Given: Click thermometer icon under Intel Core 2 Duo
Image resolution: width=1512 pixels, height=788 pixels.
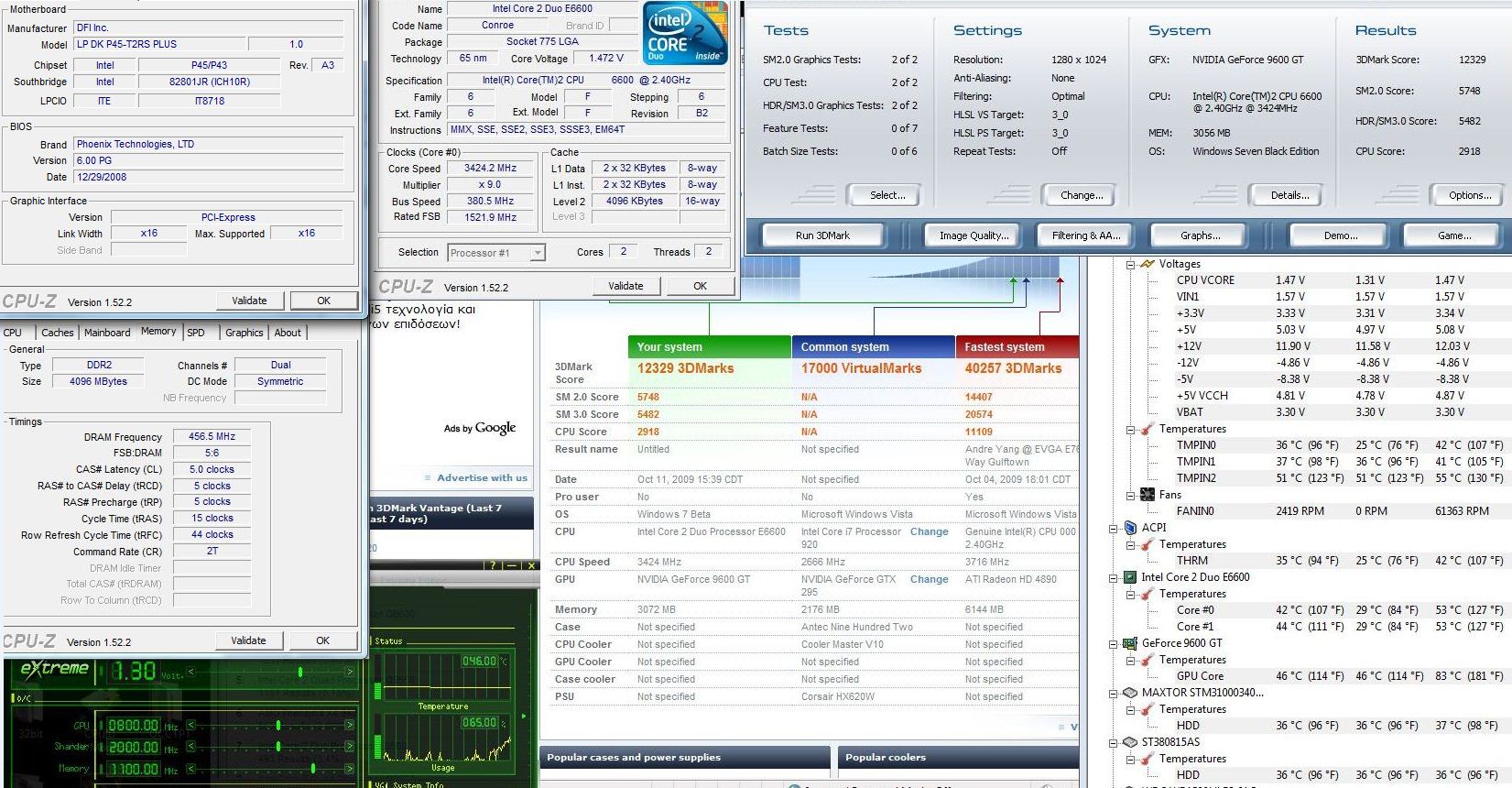Looking at the screenshot, I should coord(1148,594).
